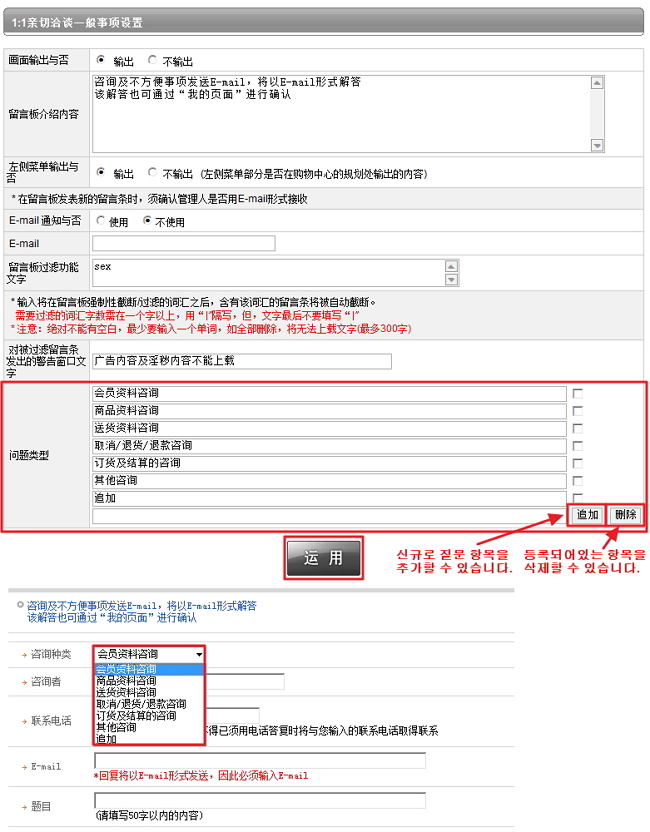This screenshot has height=832, width=650.
Task: Click the dark 运用 apply button
Action: tap(323, 559)
